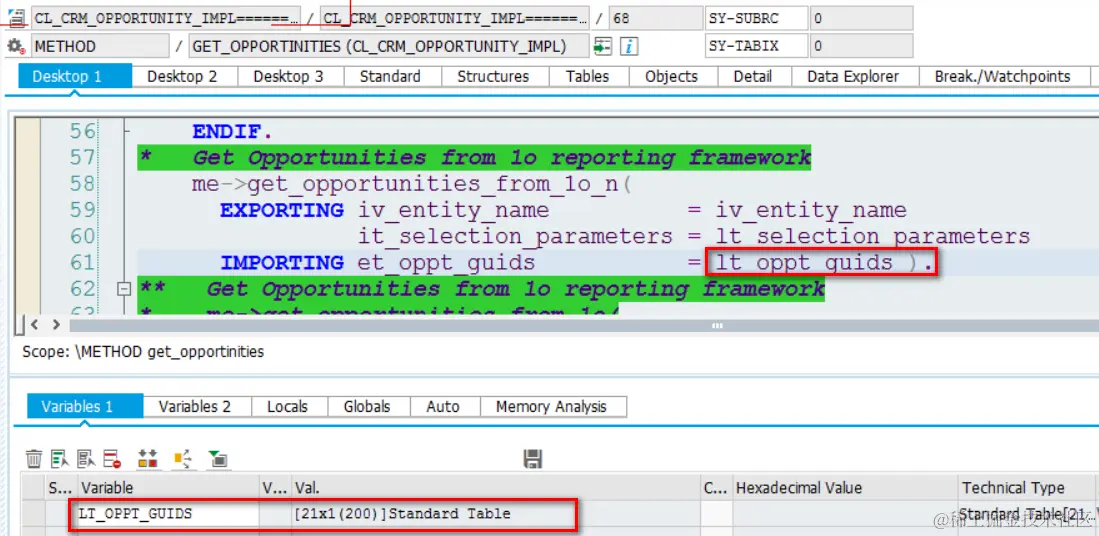This screenshot has height=536, width=1099.
Task: Click the gray-lined list icon with cursor
Action: coord(86,459)
